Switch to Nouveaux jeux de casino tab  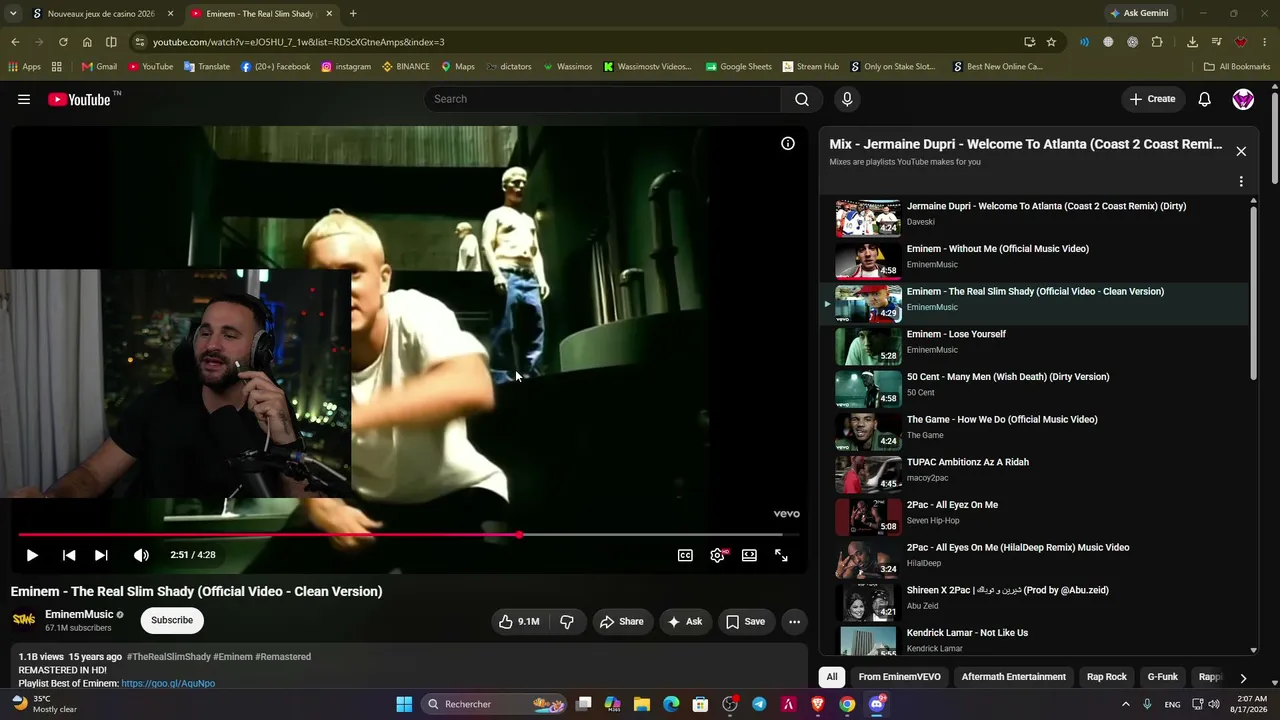(x=102, y=14)
